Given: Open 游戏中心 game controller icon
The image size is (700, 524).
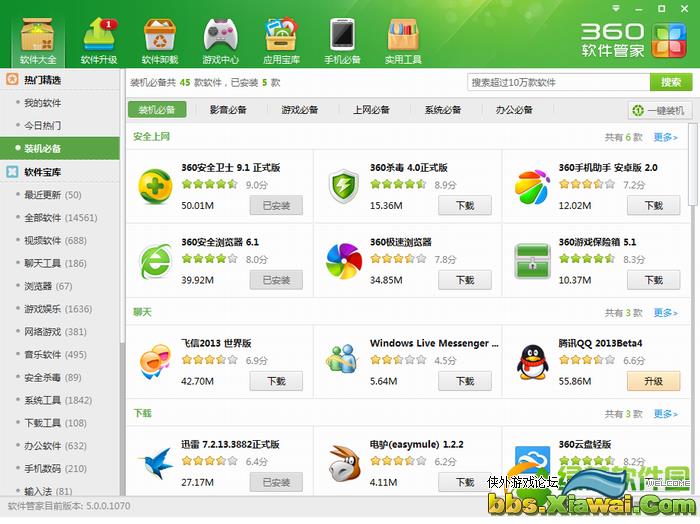Looking at the screenshot, I should (221, 41).
